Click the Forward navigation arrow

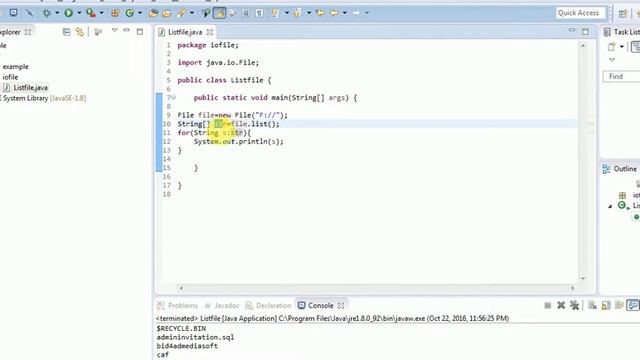coord(356,13)
